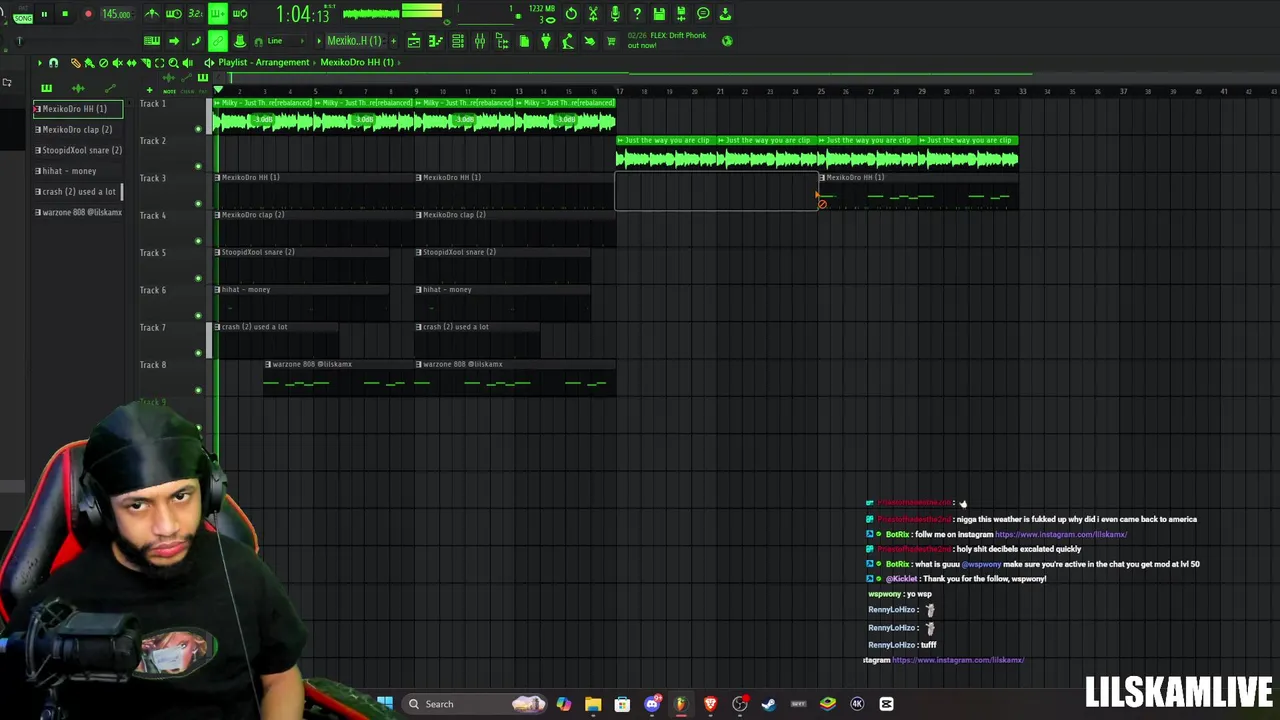Viewport: 1280px width, 720px height.
Task: Select the zoom magnifier tool
Action: pyautogui.click(x=173, y=63)
